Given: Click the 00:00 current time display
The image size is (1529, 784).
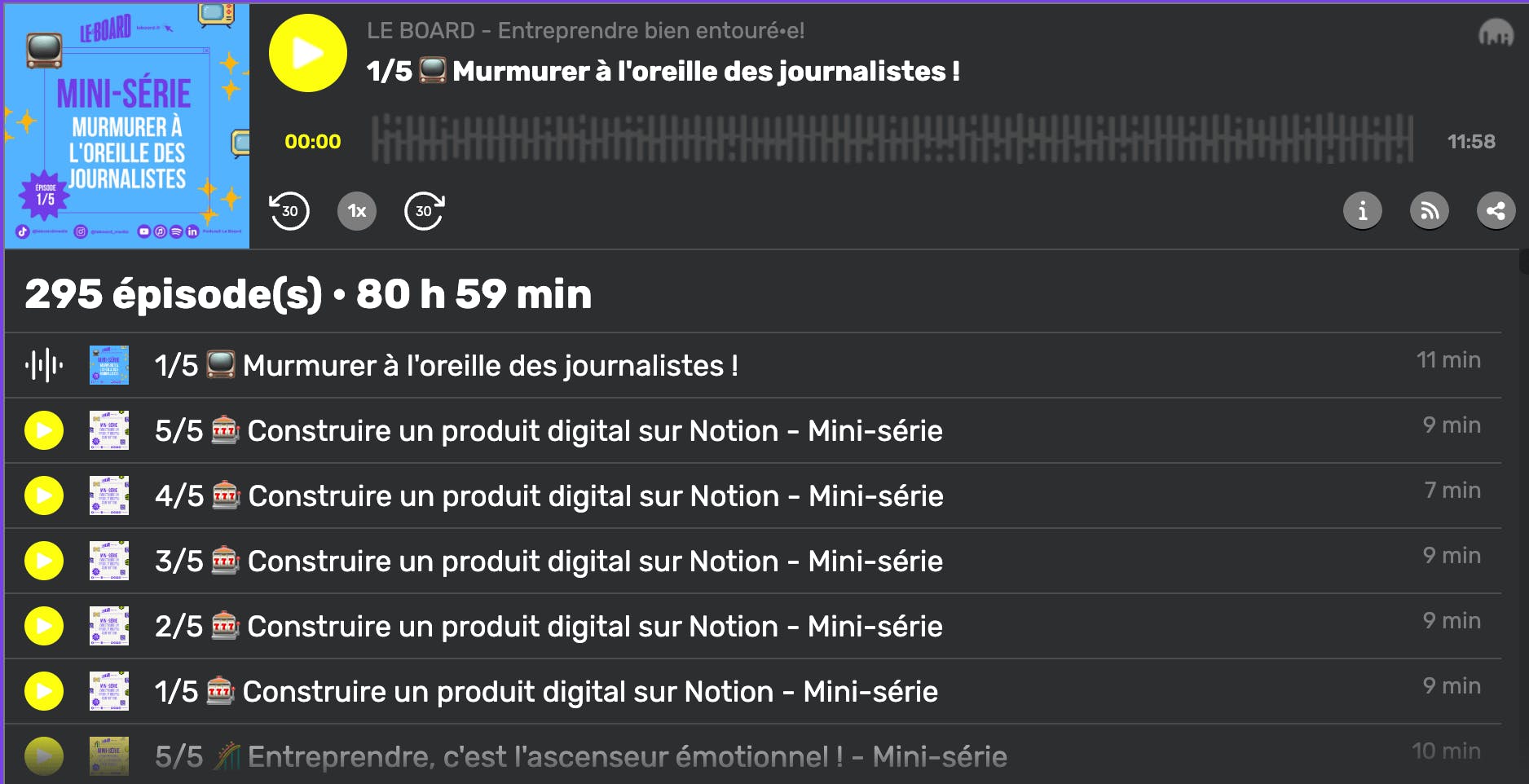Looking at the screenshot, I should 314,140.
